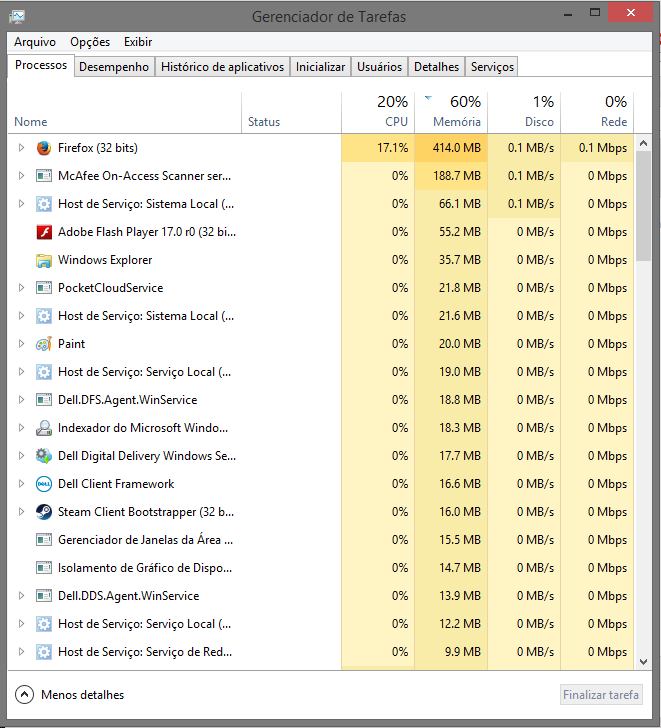Open the Exibir menu

click(x=138, y=42)
